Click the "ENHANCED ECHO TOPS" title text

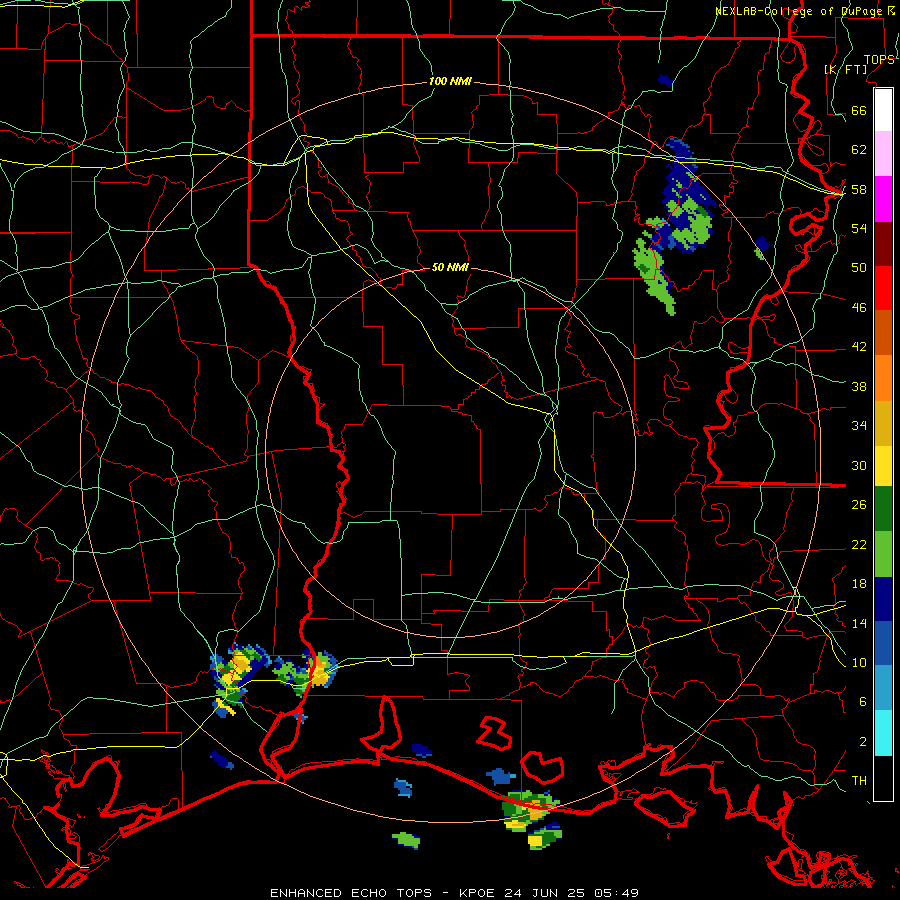tap(351, 893)
